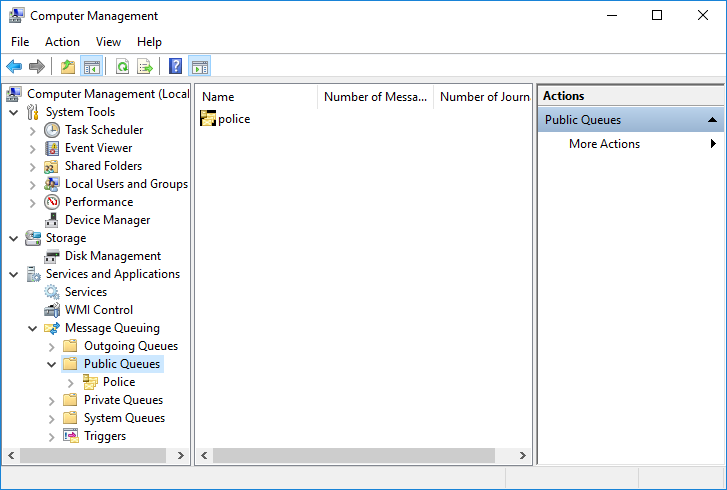
Task: Select Outgoing Queues tree item
Action: [131, 346]
